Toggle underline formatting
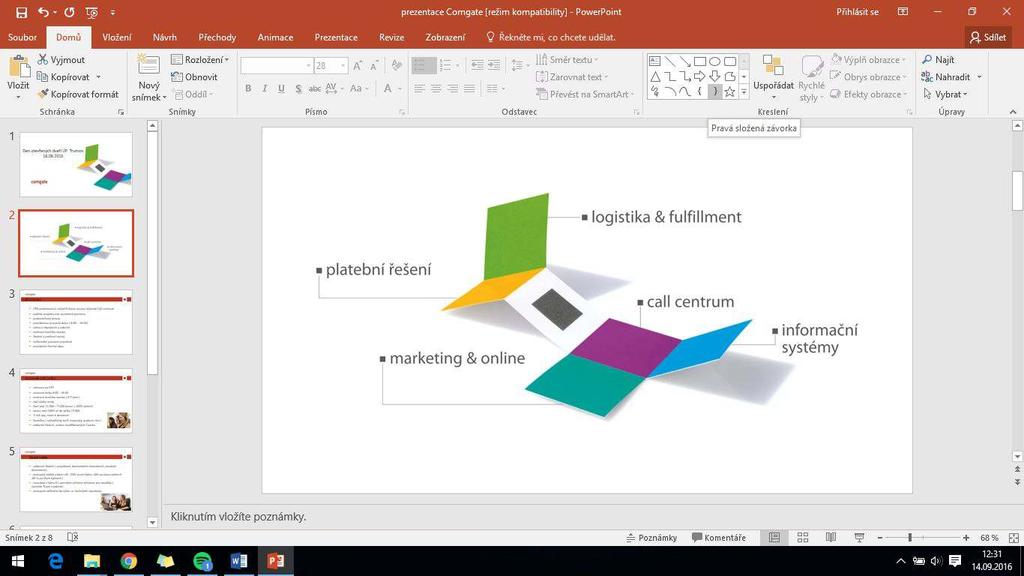The image size is (1024, 576). (281, 88)
